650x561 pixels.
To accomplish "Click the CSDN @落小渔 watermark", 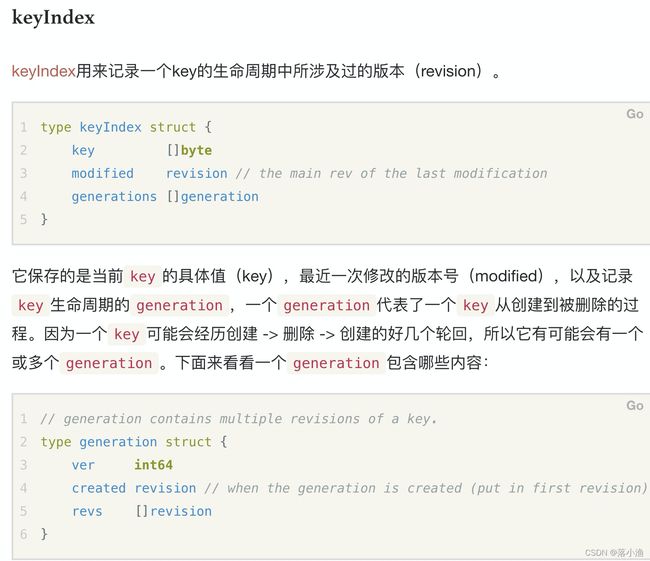I will (614, 553).
